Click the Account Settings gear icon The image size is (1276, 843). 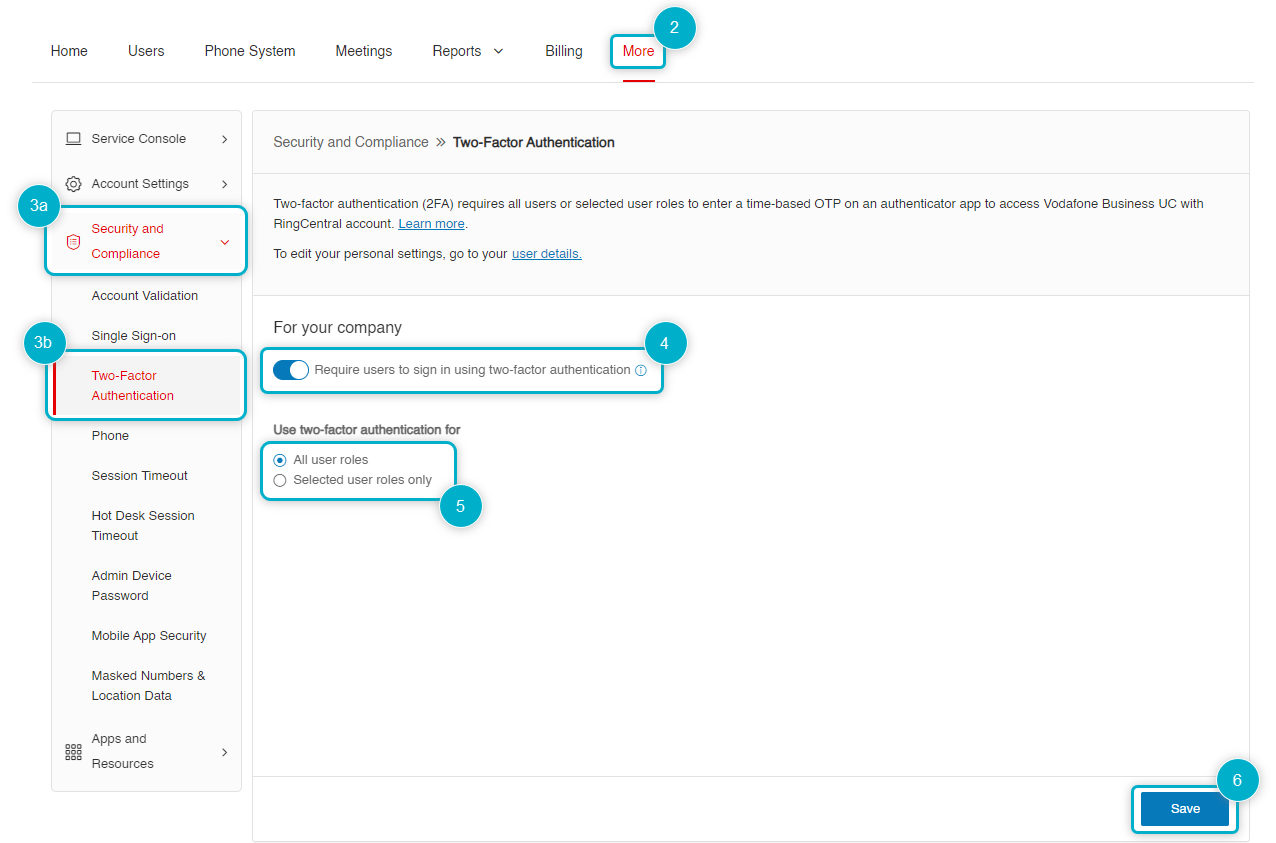tap(73, 184)
